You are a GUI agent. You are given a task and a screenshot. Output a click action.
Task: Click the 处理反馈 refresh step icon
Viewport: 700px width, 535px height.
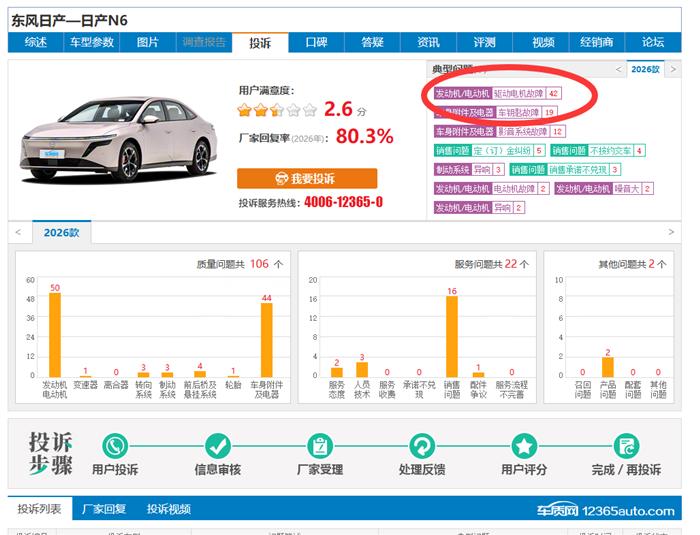point(422,446)
